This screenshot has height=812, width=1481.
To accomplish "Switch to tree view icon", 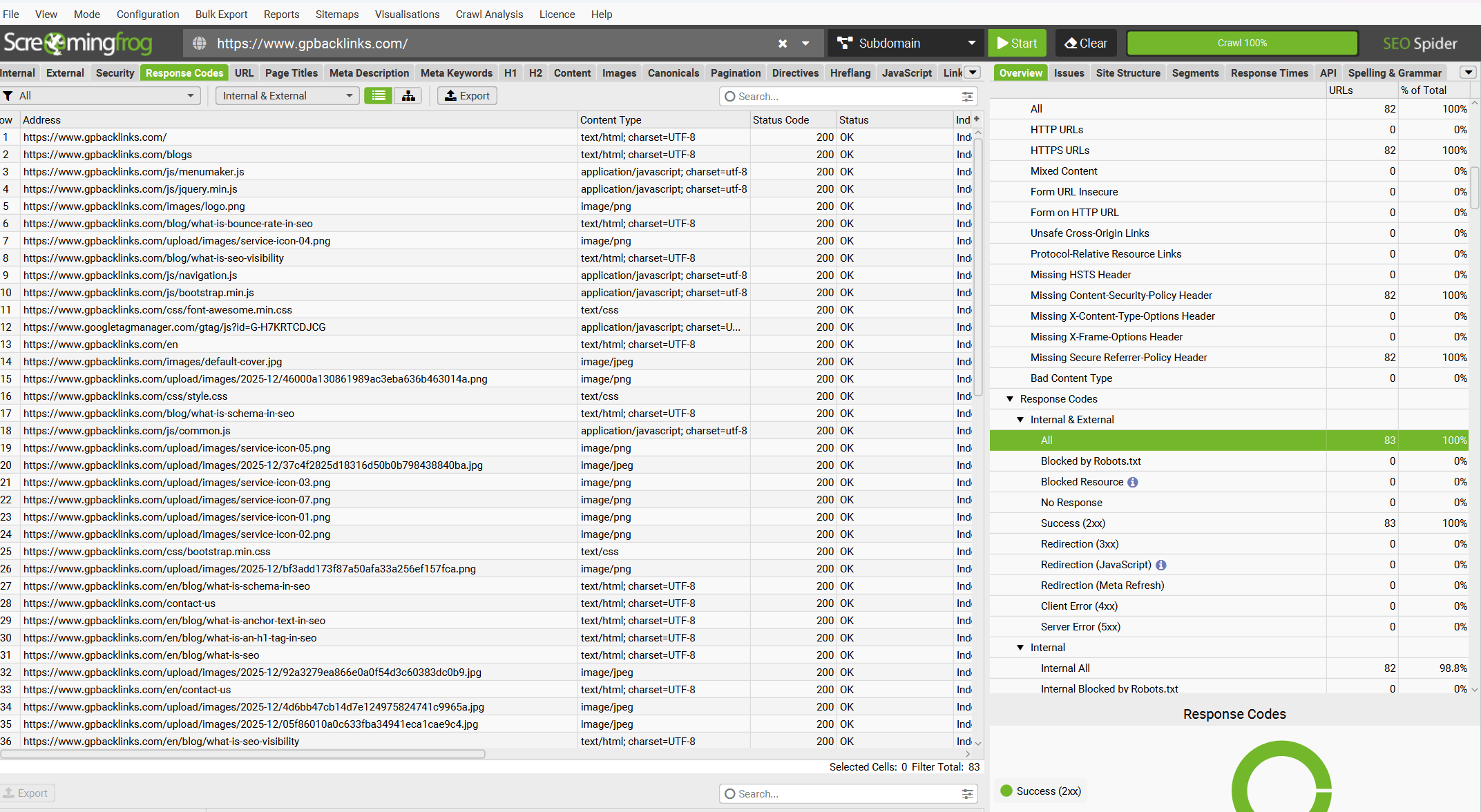I will pyautogui.click(x=408, y=96).
